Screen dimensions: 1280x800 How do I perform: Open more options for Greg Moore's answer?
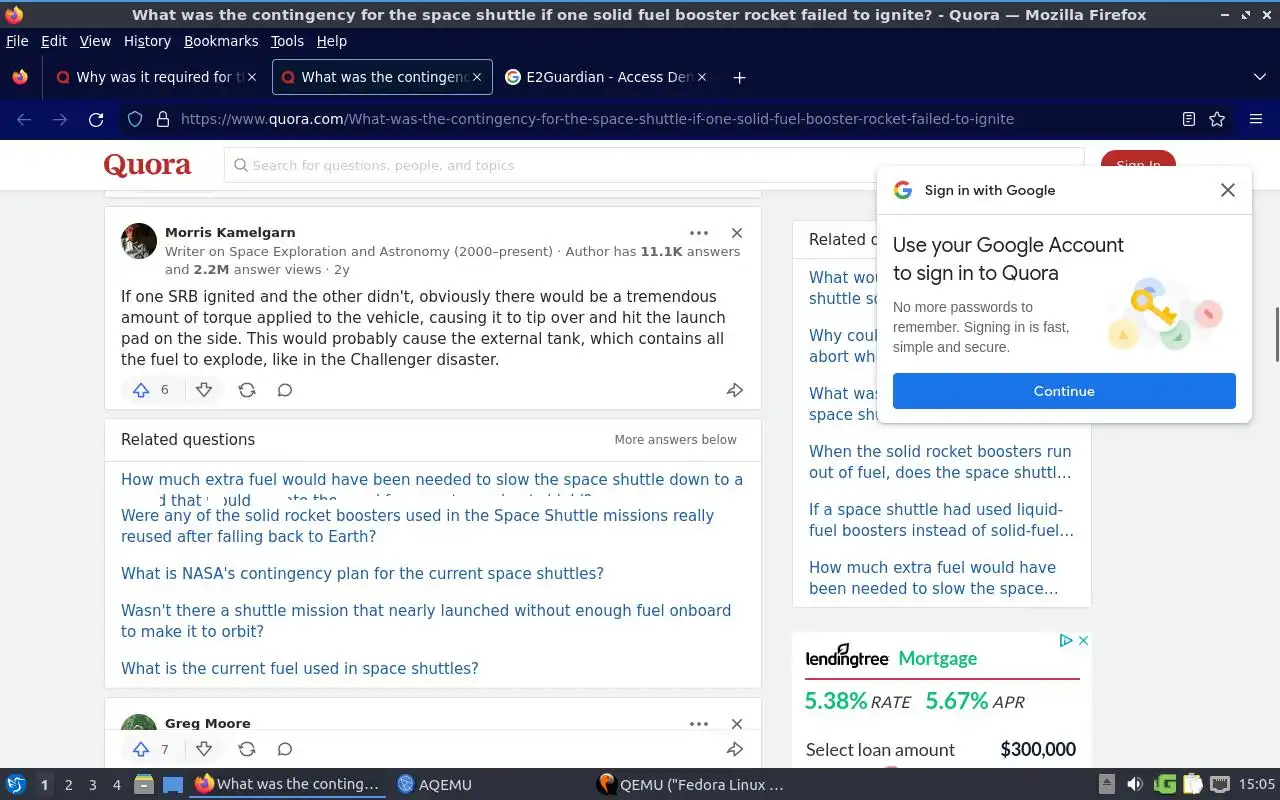tap(699, 724)
